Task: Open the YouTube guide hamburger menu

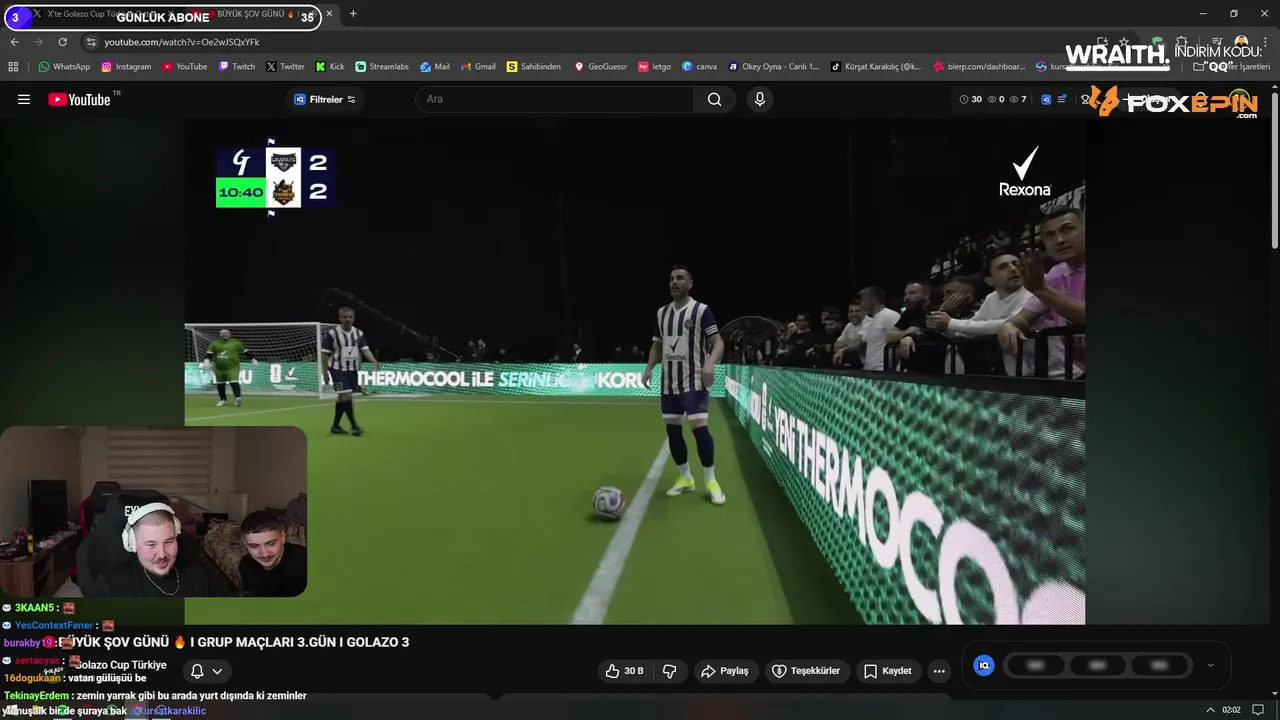Action: [x=24, y=99]
